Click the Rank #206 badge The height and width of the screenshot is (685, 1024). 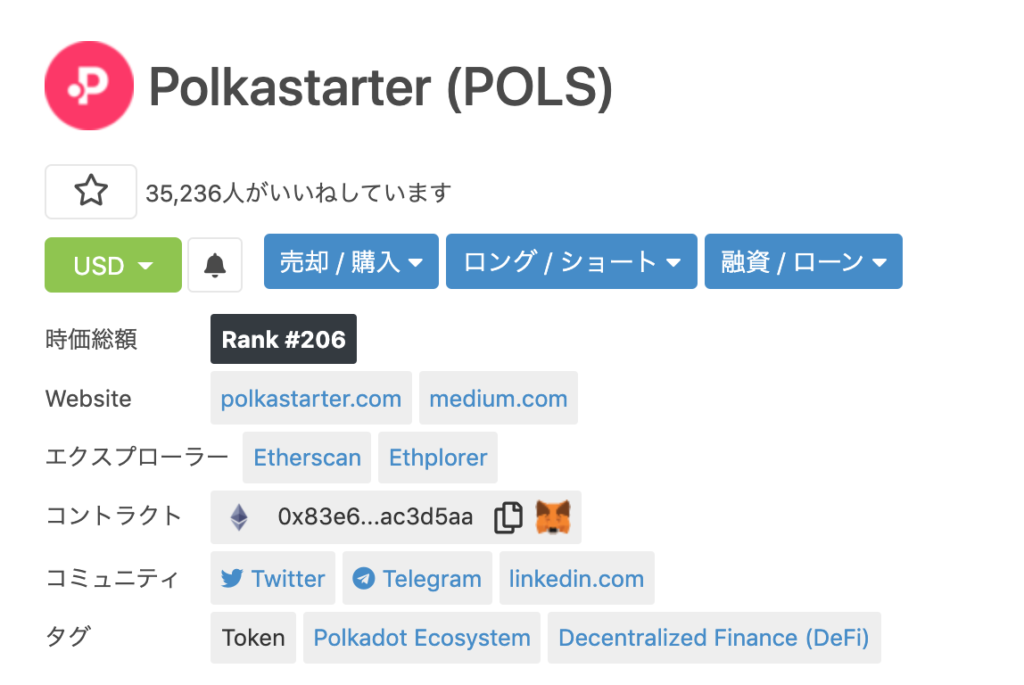coord(284,339)
